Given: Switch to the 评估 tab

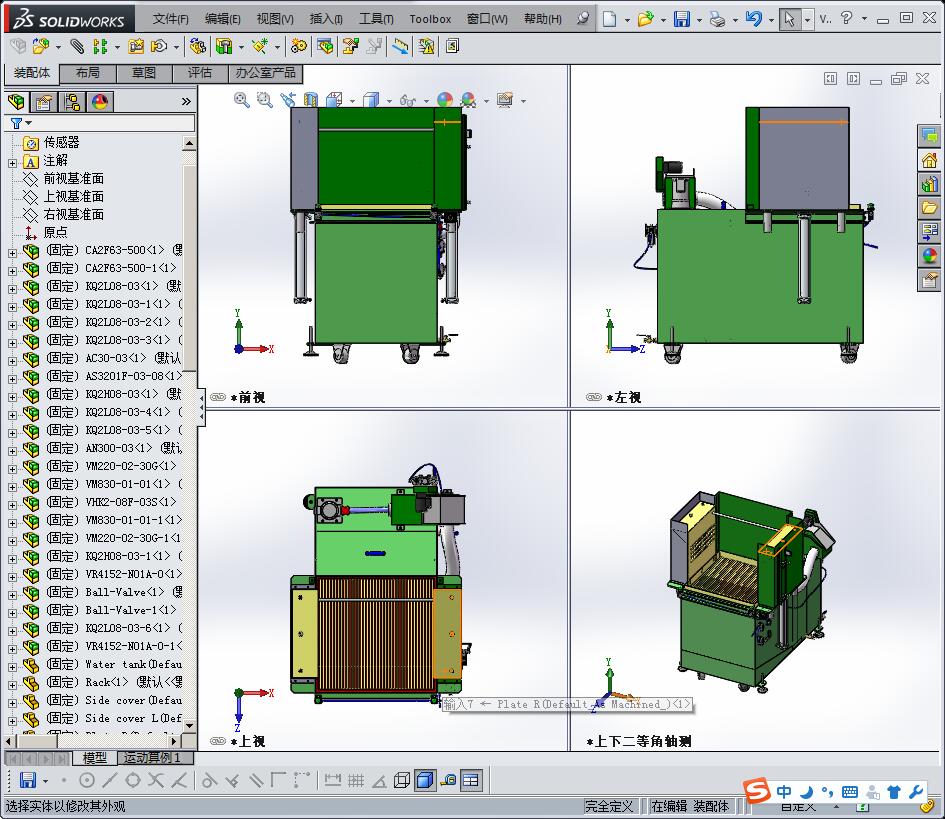Looking at the screenshot, I should click(x=200, y=73).
